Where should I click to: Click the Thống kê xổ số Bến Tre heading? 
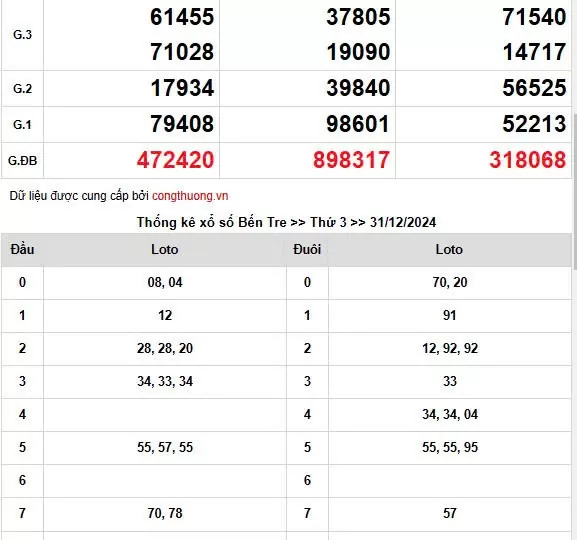[x=286, y=222]
